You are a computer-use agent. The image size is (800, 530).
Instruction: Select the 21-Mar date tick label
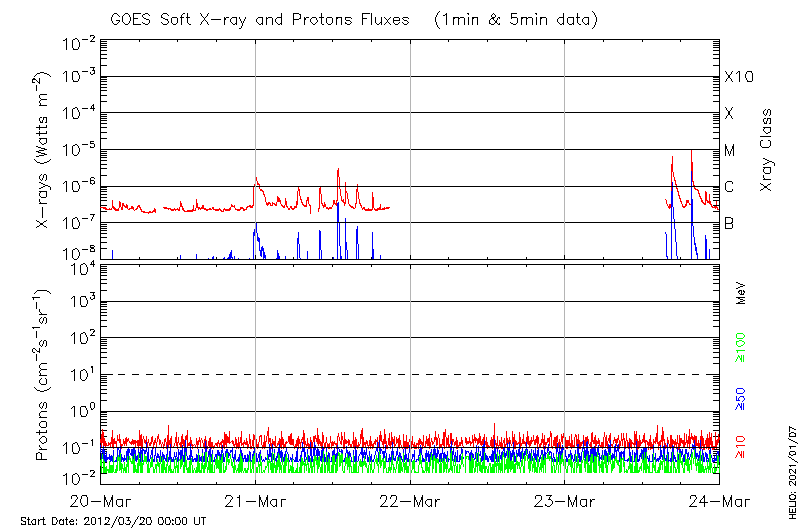(x=256, y=501)
